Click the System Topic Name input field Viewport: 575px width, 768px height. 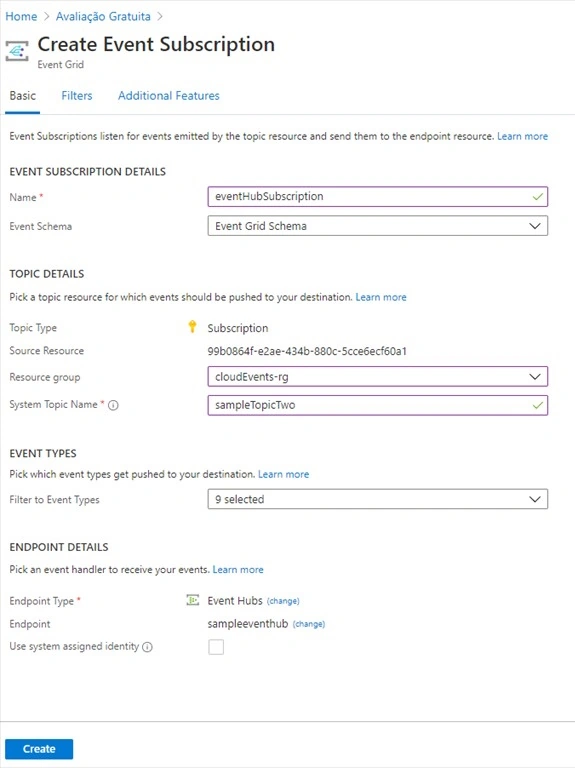[x=378, y=405]
